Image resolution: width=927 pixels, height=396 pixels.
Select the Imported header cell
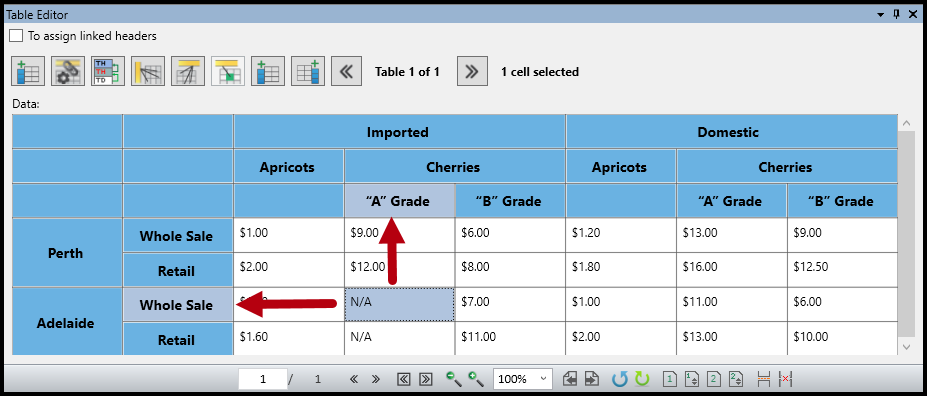[400, 132]
